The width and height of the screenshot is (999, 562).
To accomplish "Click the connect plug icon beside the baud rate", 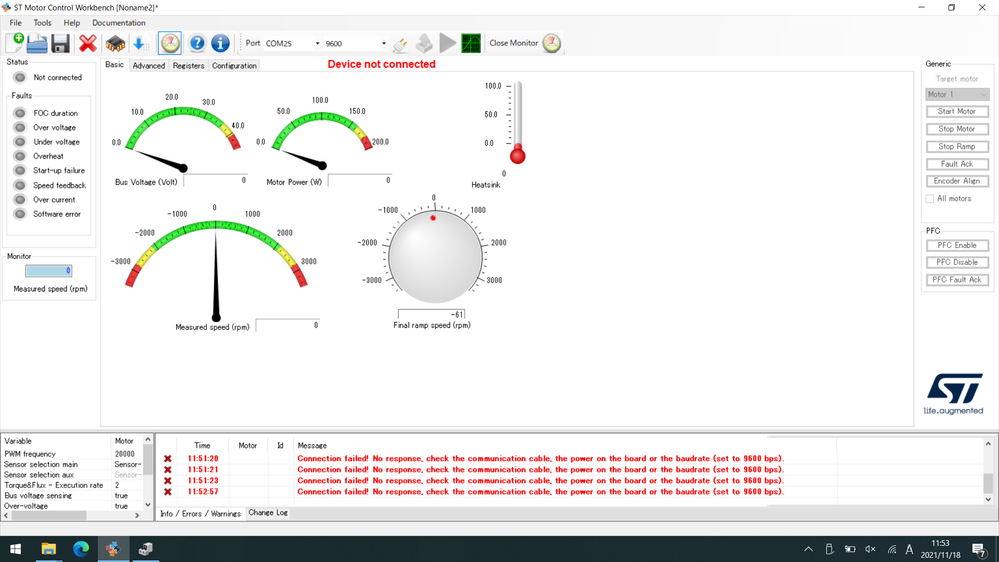I will pos(400,43).
